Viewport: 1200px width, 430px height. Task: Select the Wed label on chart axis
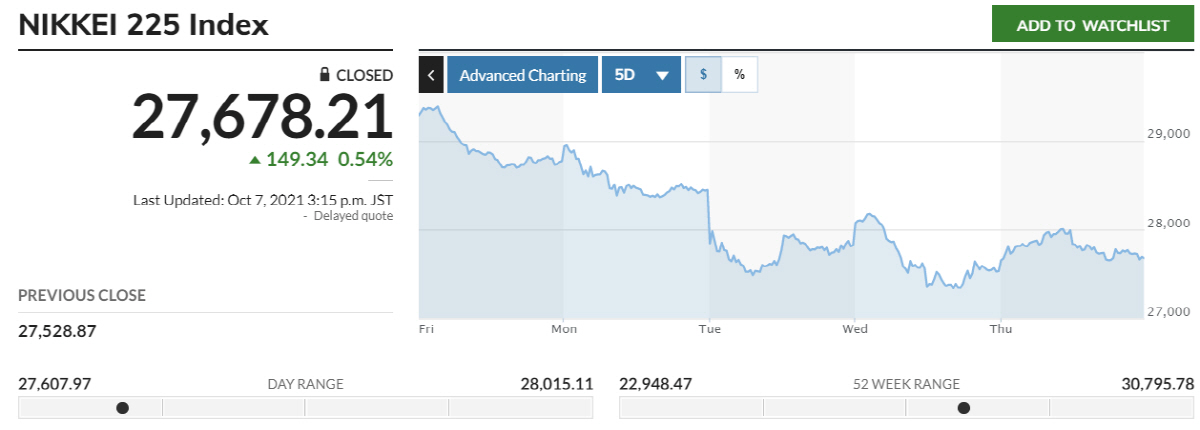855,328
